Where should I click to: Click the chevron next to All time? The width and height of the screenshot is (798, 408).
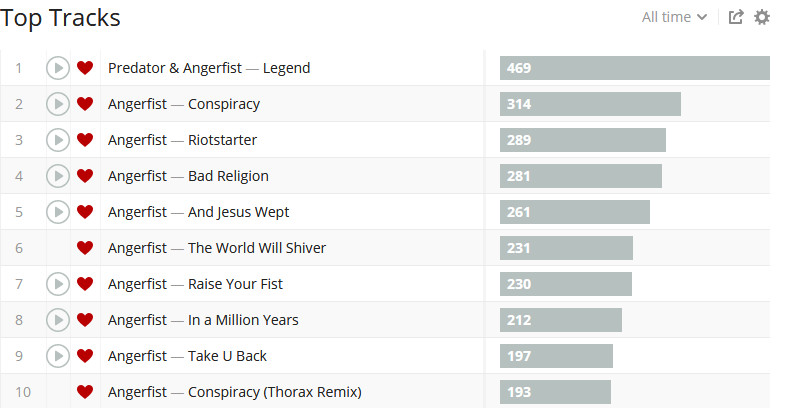[x=702, y=17]
